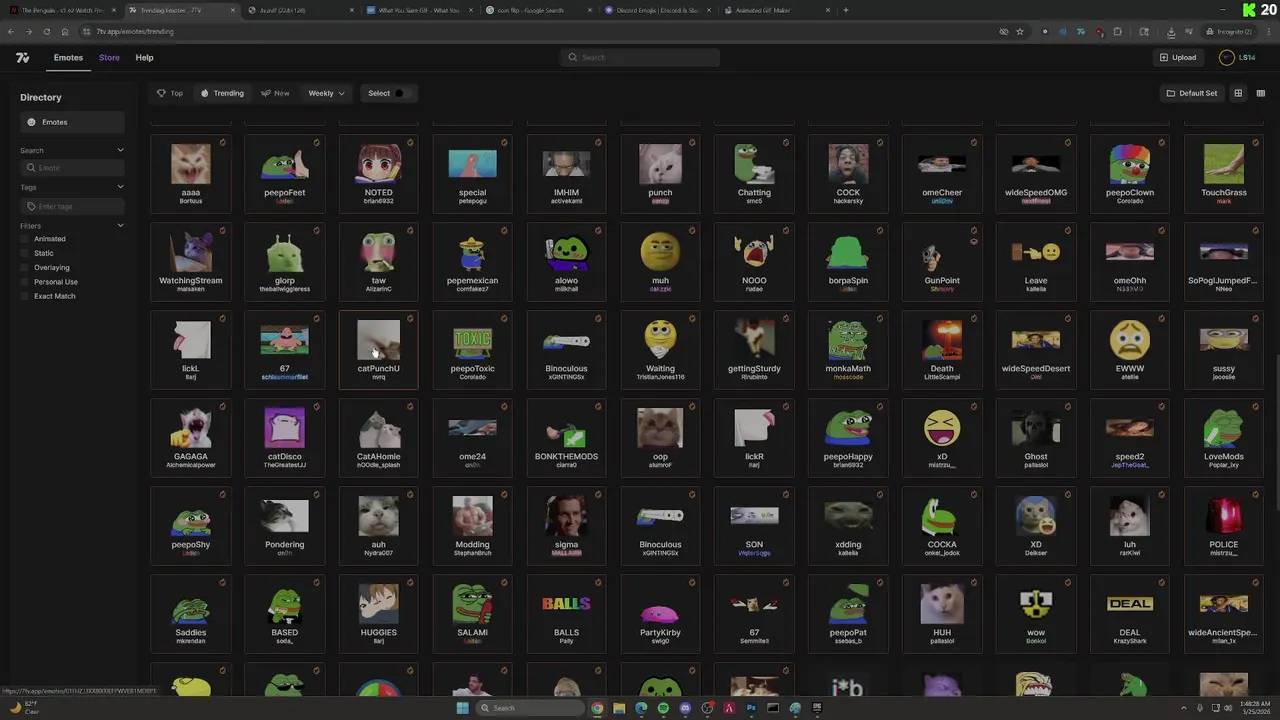
Task: Click the corner icon on WatchingStream card
Action: tap(222, 231)
